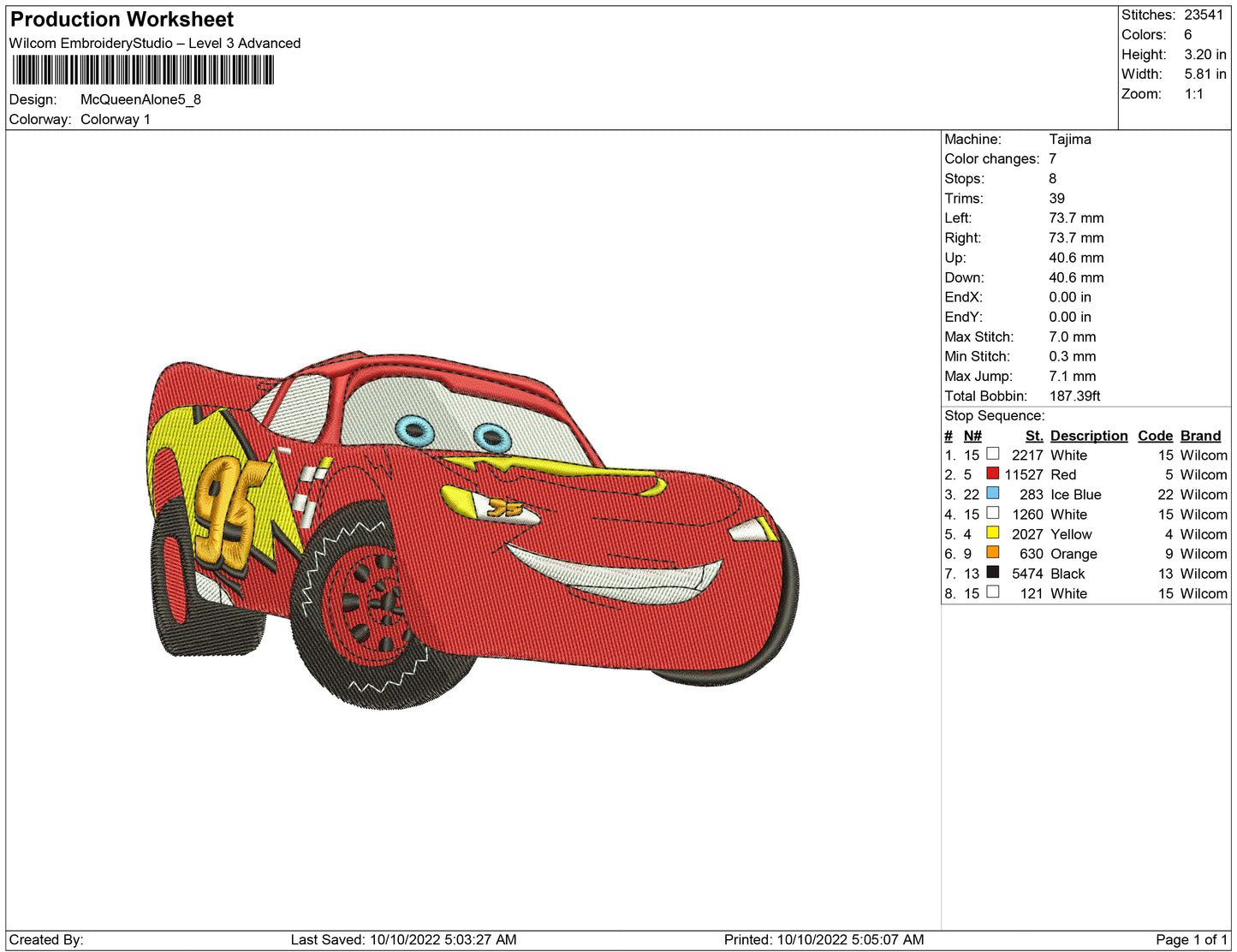Image resolution: width=1237 pixels, height=952 pixels.
Task: Click the design name McQueenAlone5_8
Action: pyautogui.click(x=140, y=99)
